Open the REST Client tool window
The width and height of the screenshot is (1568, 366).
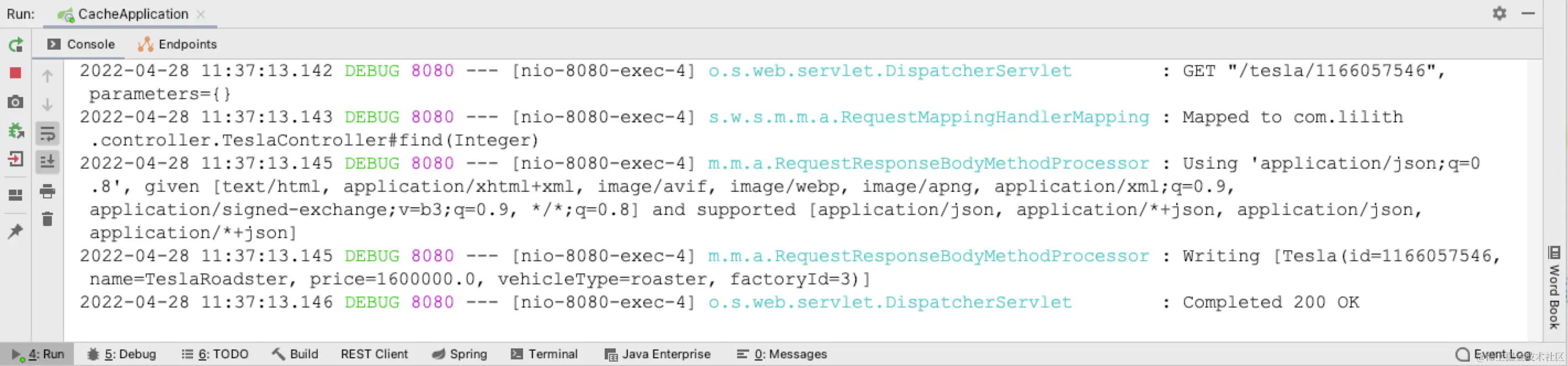[x=375, y=354]
